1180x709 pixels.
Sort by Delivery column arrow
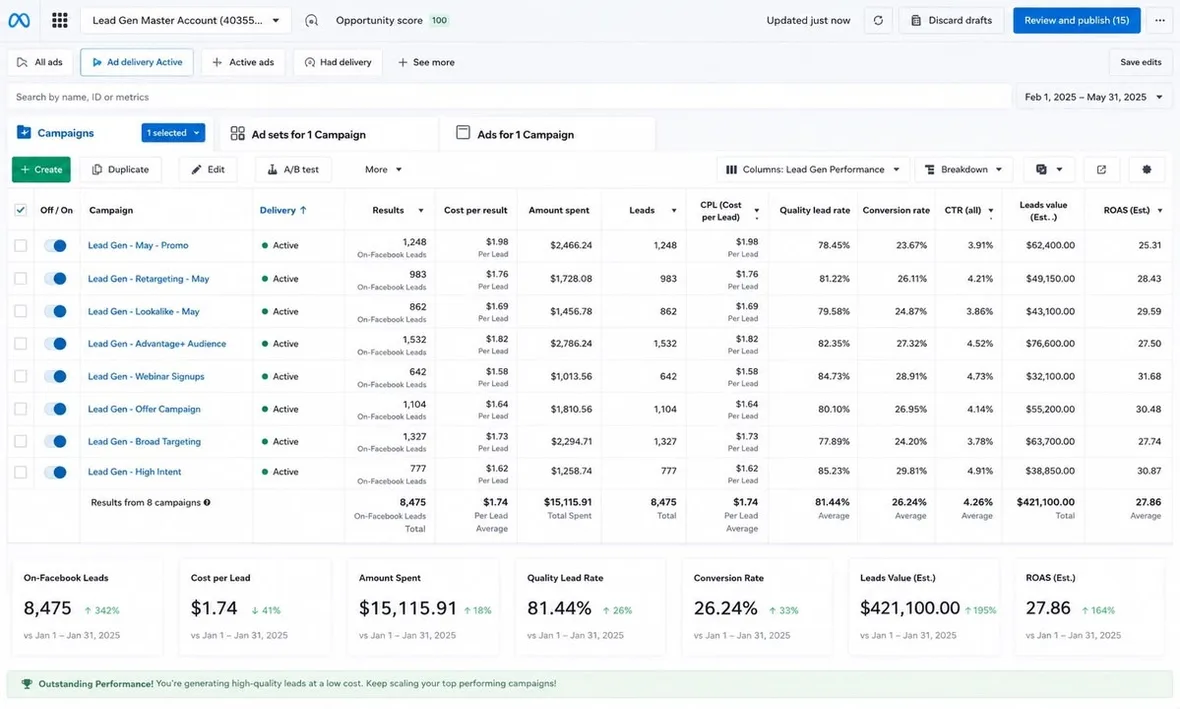coord(303,210)
